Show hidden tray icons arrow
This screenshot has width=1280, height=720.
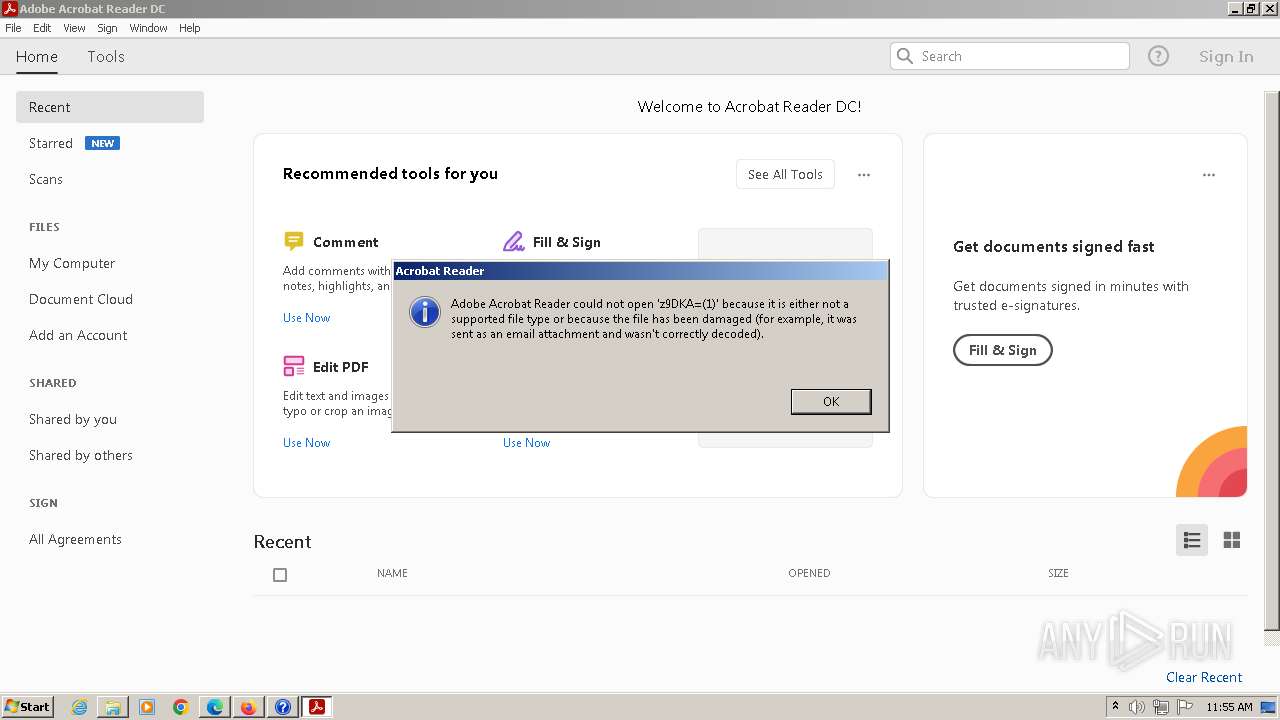point(1115,707)
